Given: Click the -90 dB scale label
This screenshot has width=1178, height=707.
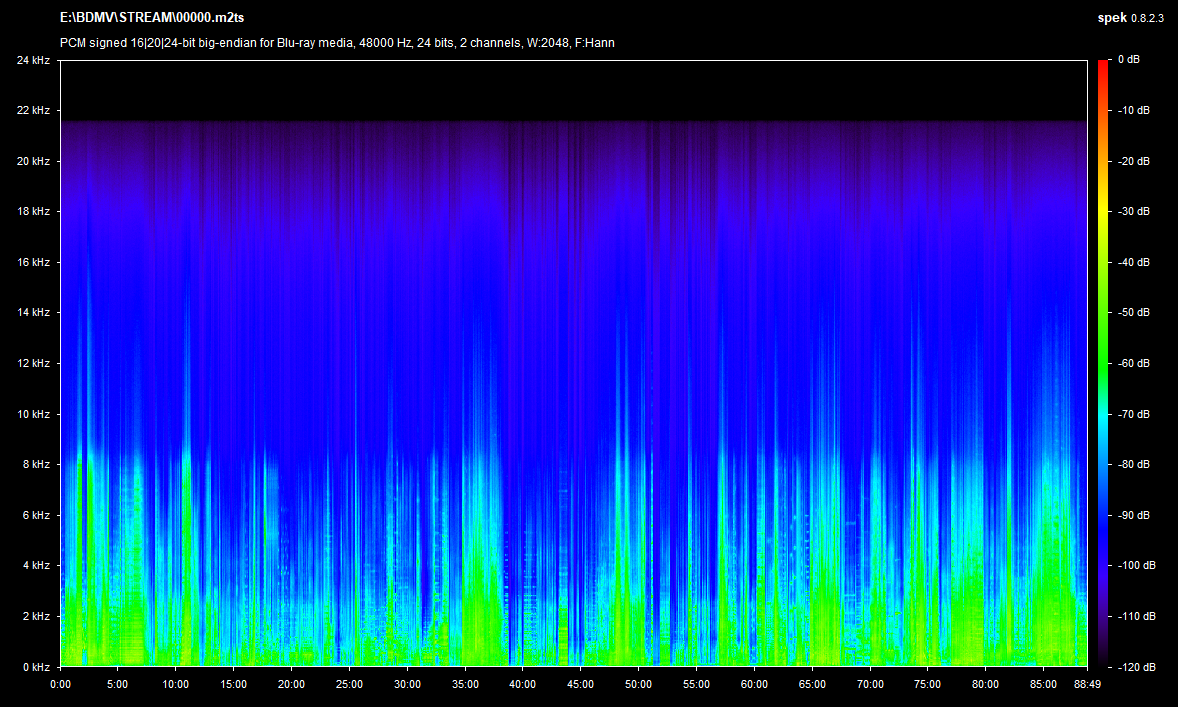Looking at the screenshot, I should [1133, 515].
